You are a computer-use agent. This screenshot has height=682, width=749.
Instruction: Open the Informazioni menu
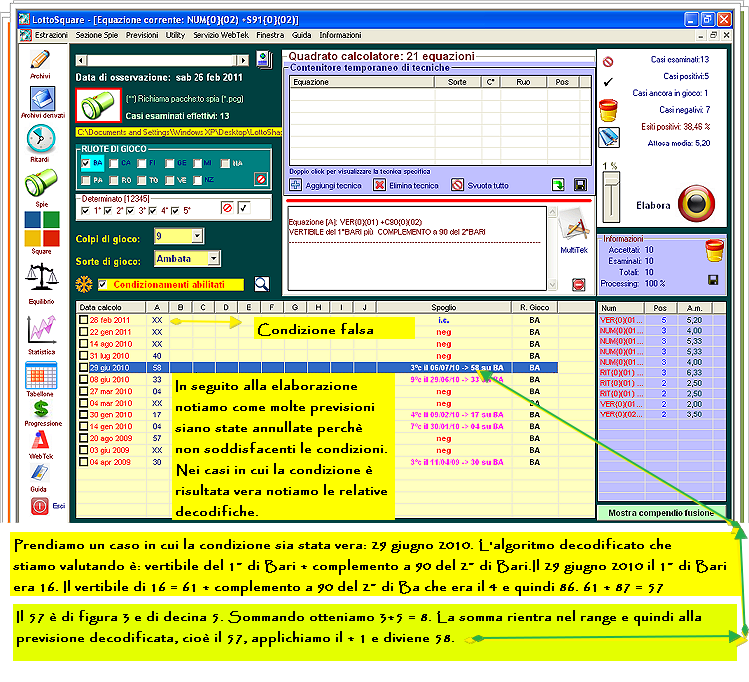click(340, 35)
